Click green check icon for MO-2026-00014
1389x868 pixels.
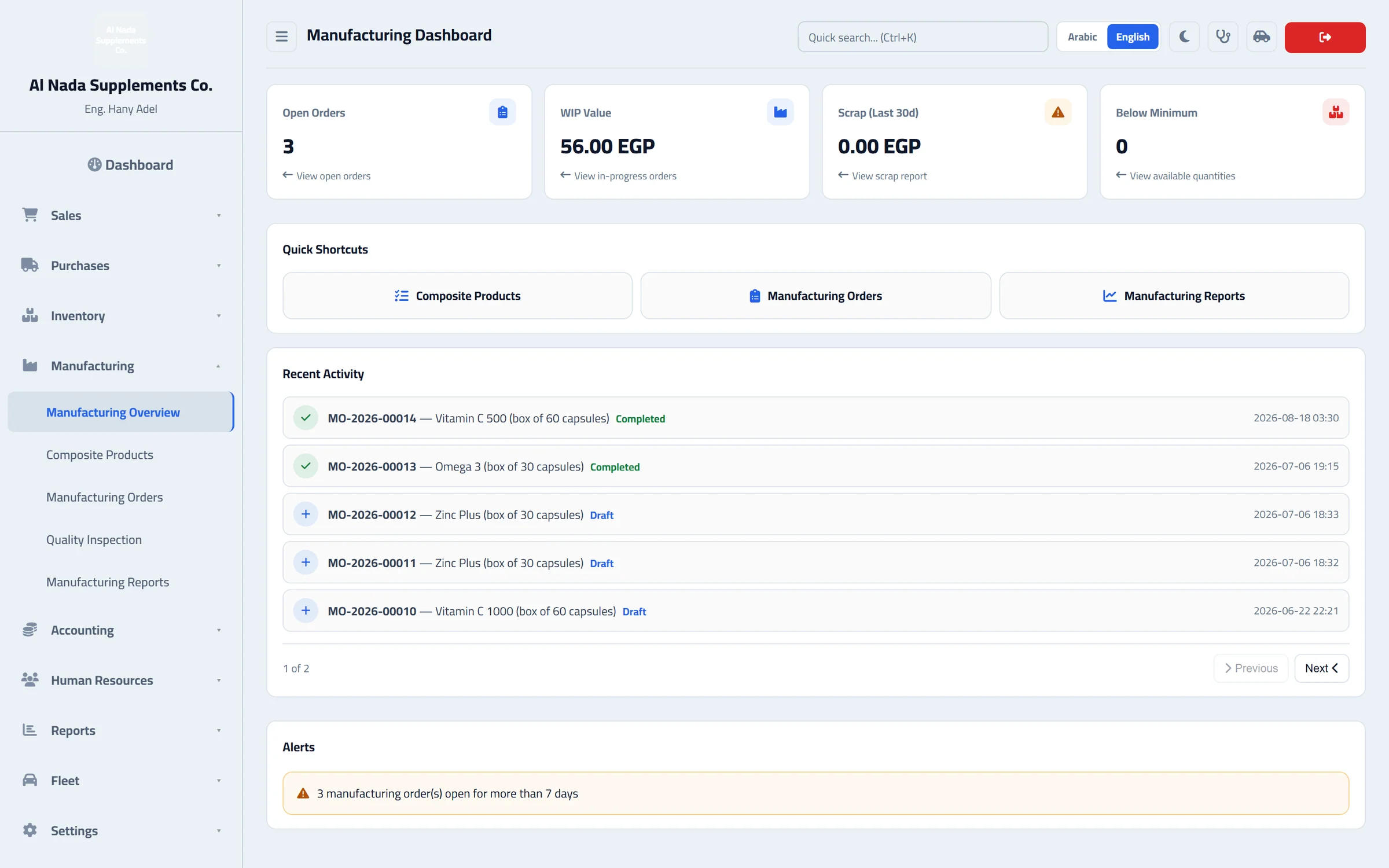[x=306, y=418]
